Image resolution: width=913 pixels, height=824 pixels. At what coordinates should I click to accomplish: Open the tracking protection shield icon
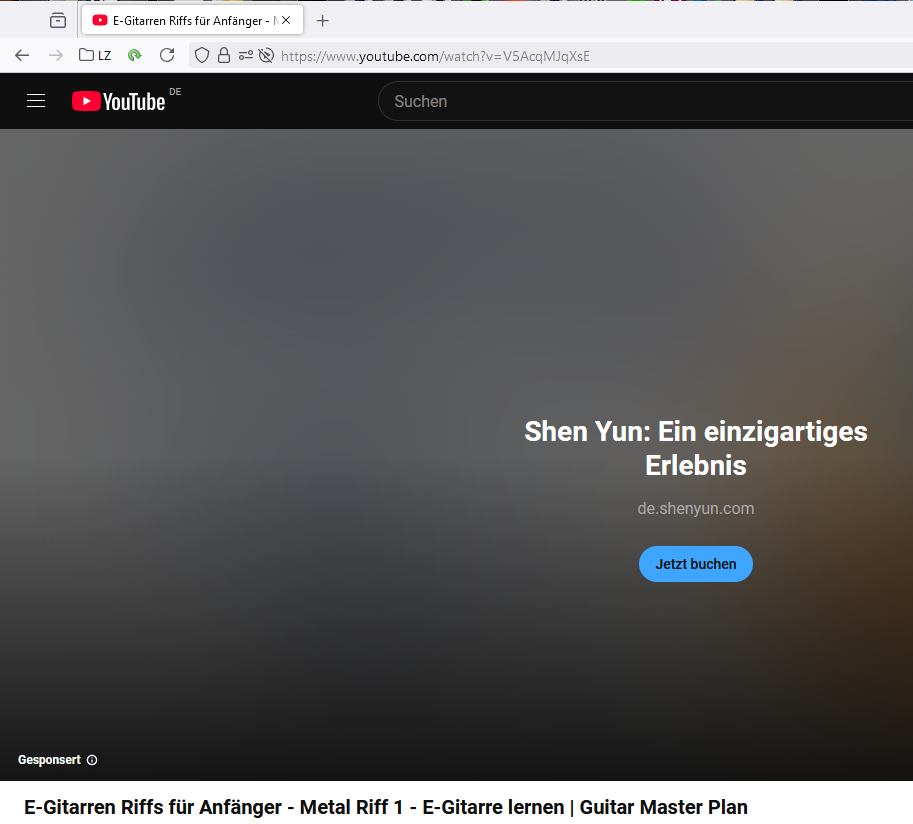pyautogui.click(x=201, y=56)
